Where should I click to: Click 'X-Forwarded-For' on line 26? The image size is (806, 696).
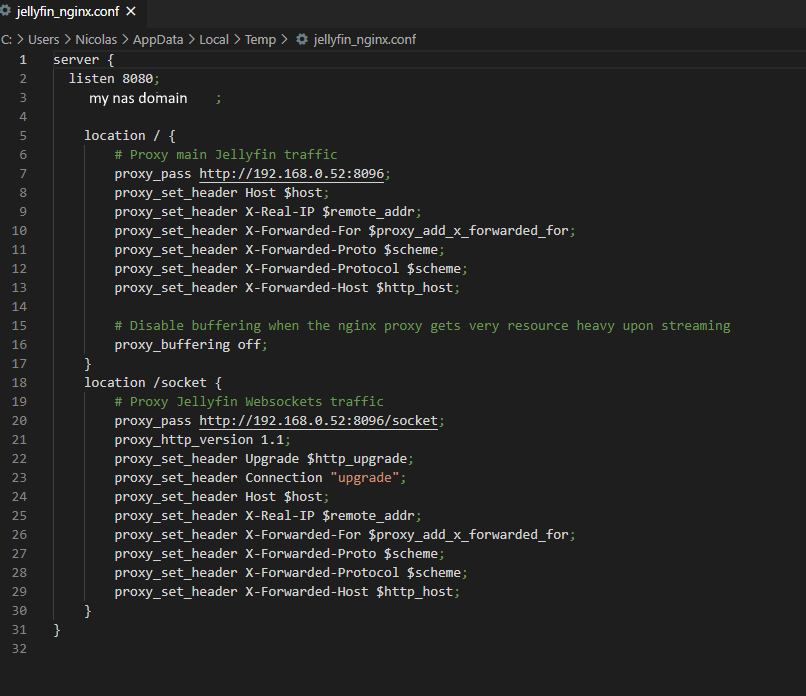(303, 535)
